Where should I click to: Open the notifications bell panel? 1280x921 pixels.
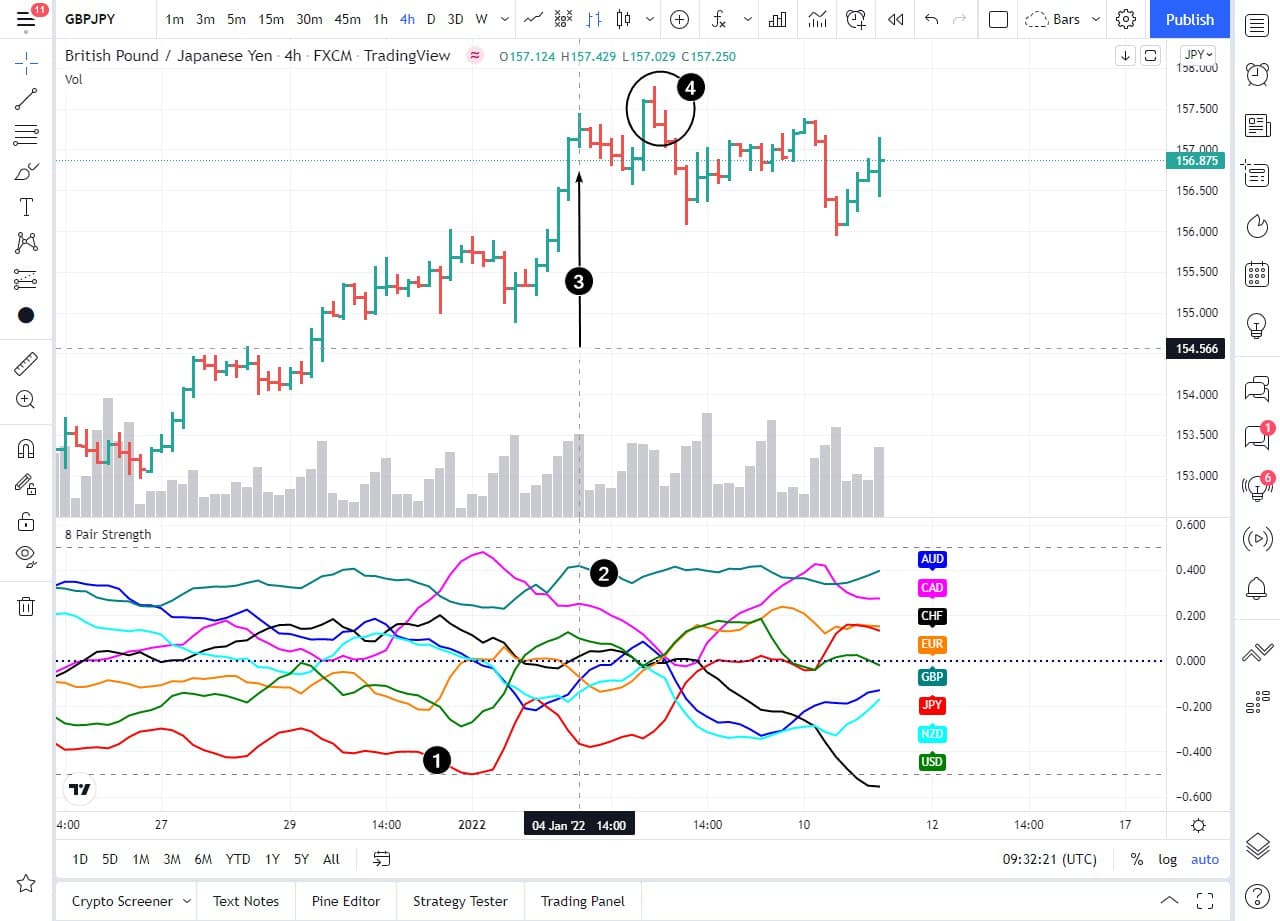tap(1257, 588)
